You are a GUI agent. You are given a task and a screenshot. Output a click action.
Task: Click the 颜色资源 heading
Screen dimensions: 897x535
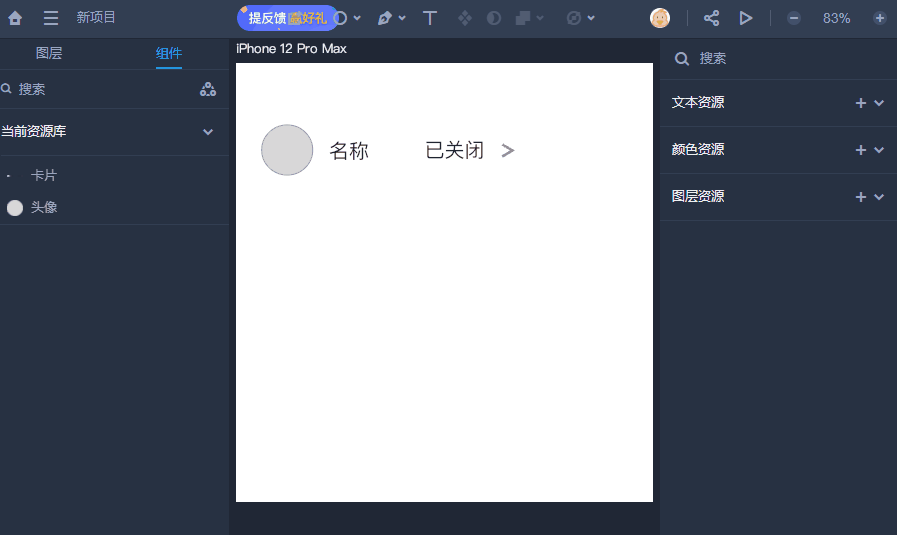pos(698,149)
